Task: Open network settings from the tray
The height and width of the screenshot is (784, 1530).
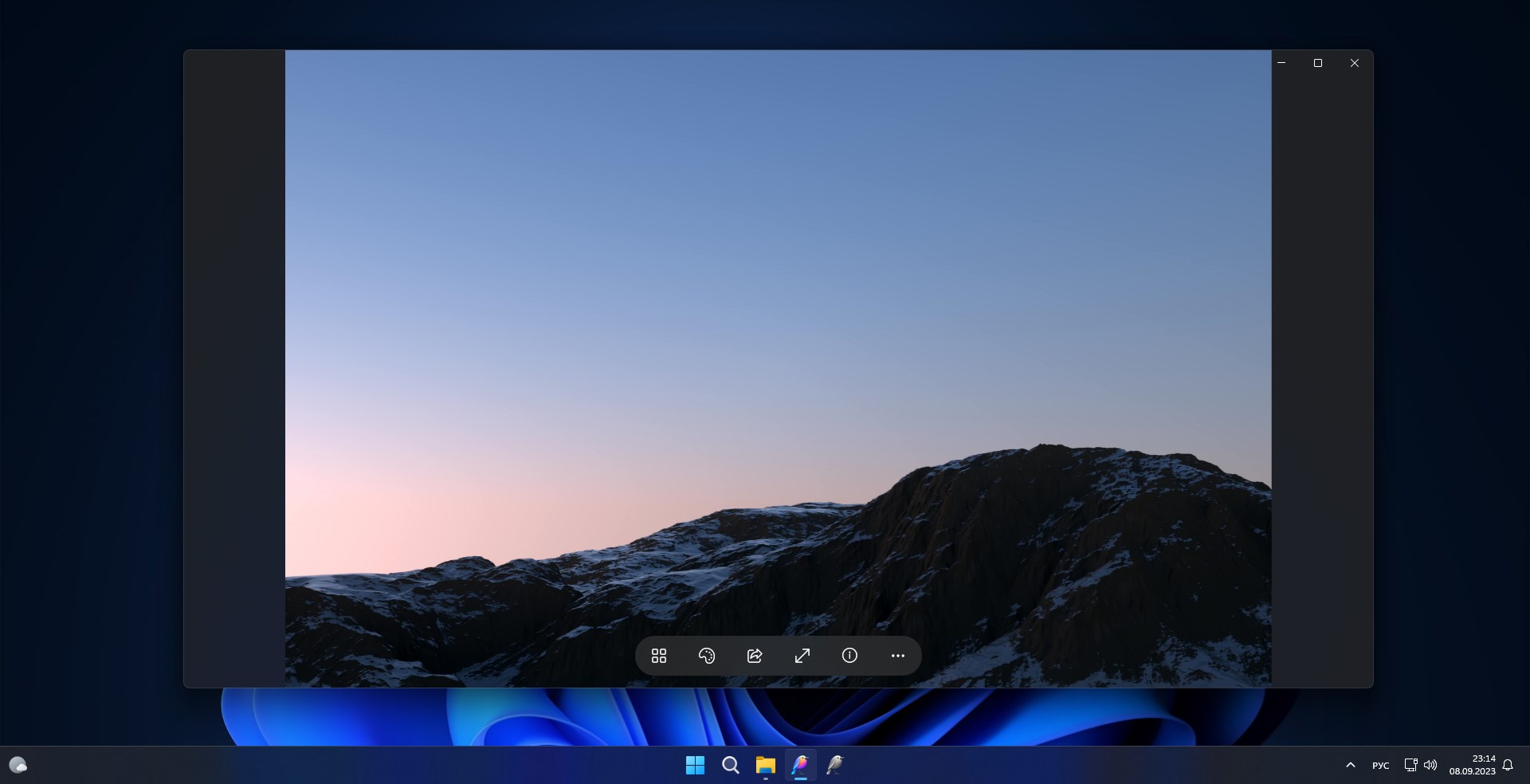Action: tap(1410, 766)
